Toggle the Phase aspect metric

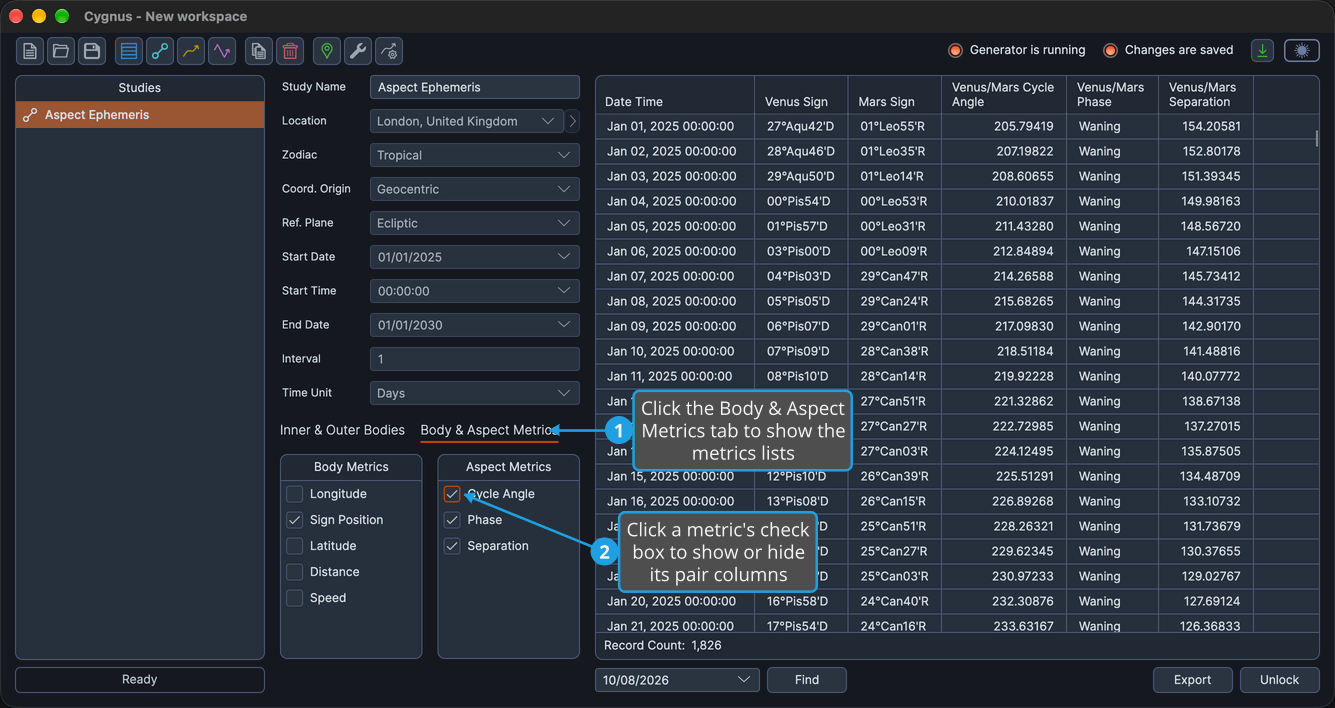coord(452,520)
